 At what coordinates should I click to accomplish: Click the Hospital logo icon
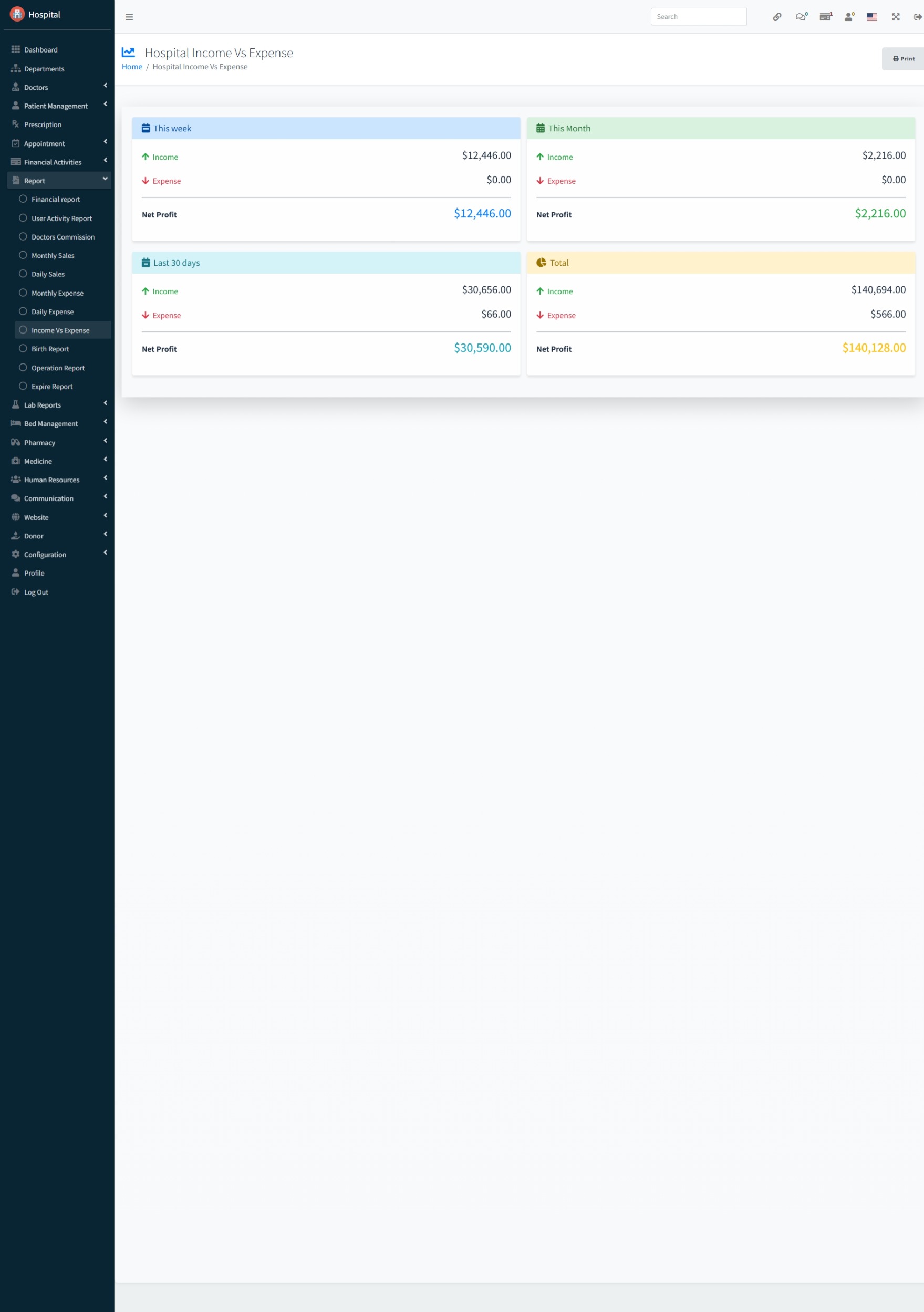coord(17,14)
